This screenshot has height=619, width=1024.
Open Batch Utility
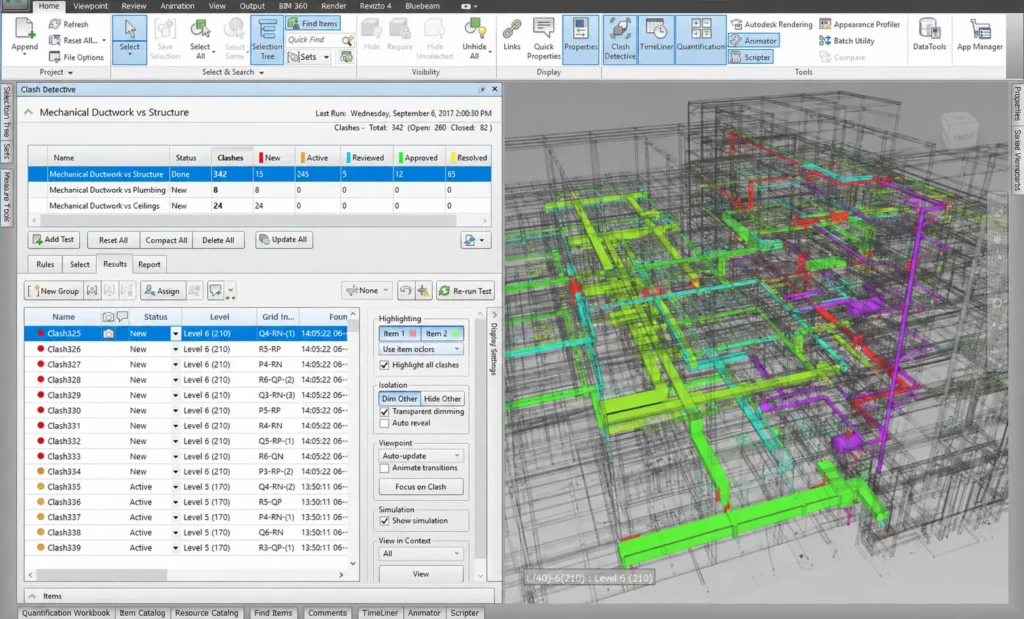click(847, 40)
